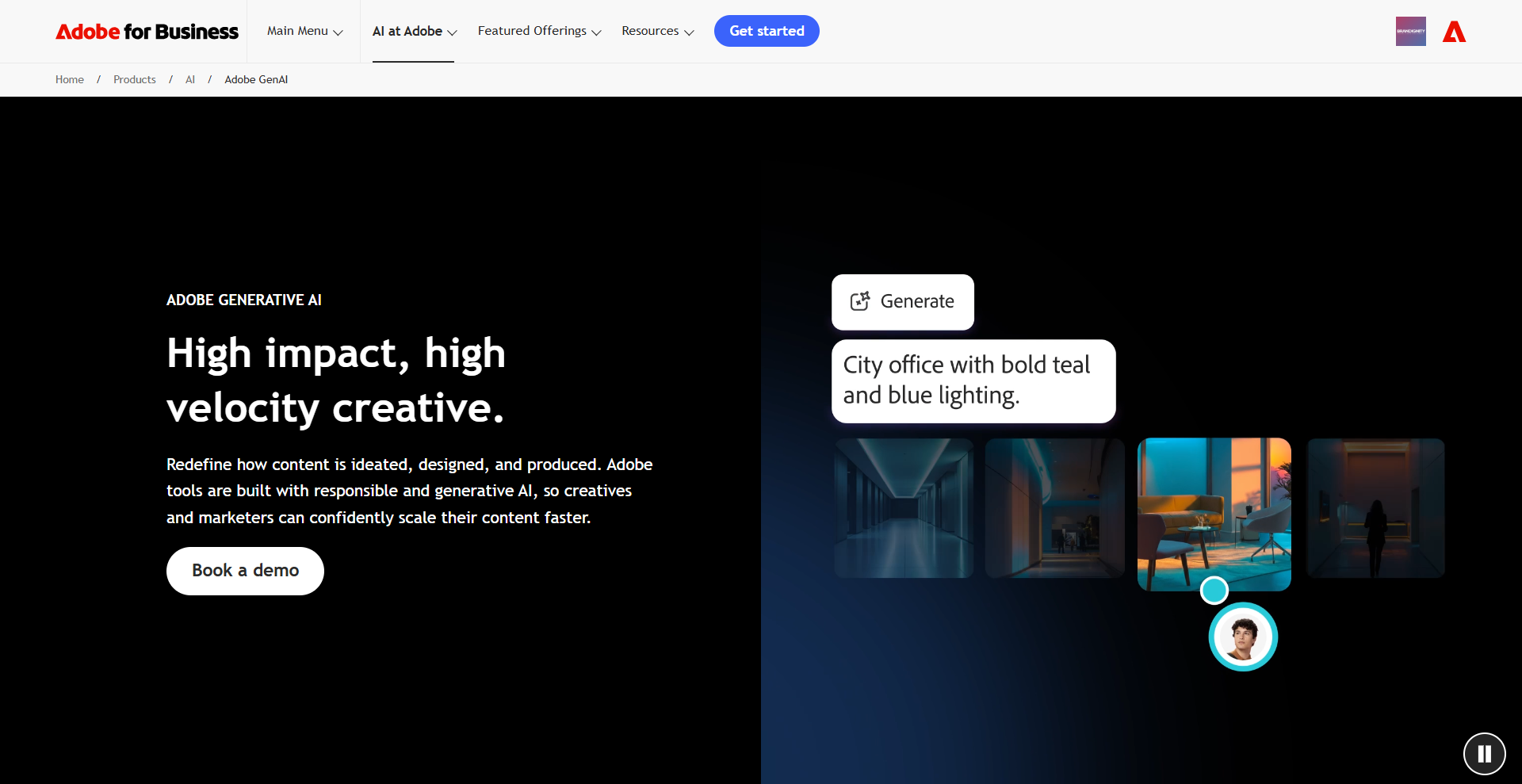Screen dimensions: 1522x784
Task: Click the Adobe for Business logo
Action: 147,32
